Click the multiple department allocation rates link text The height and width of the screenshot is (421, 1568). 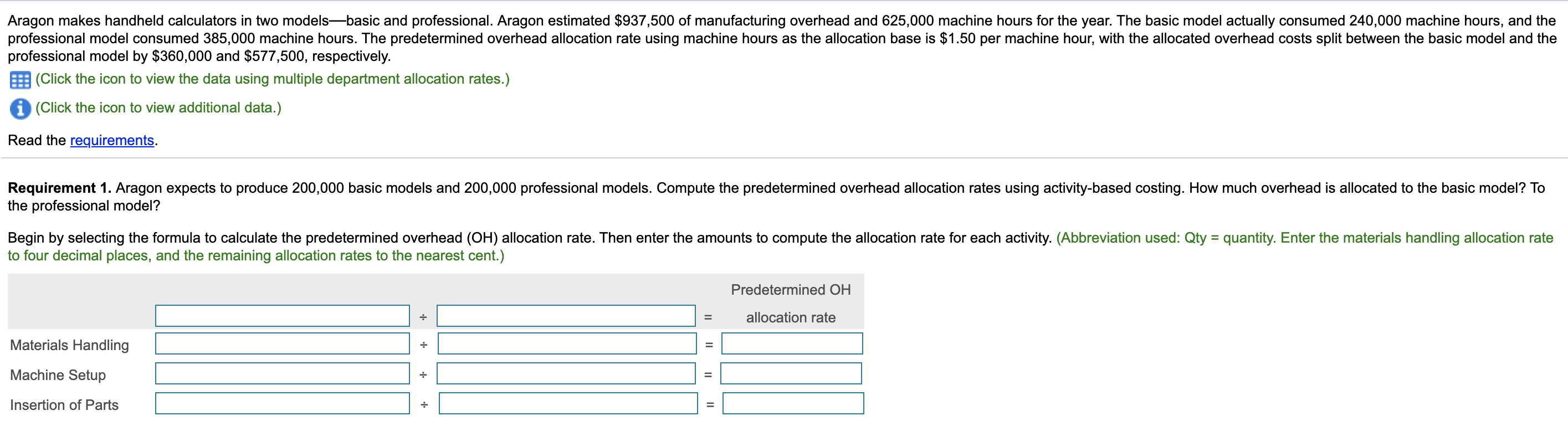(x=272, y=79)
